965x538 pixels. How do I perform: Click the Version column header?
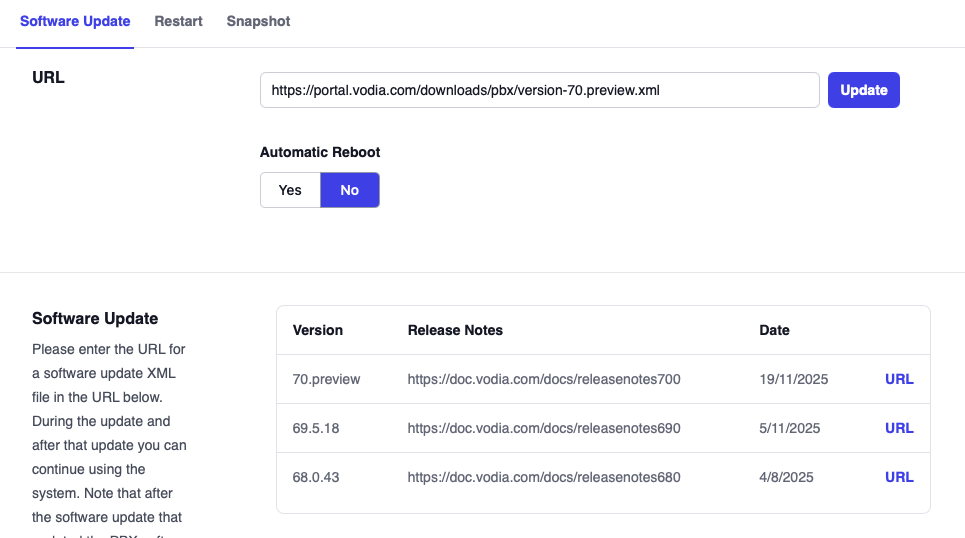pos(317,330)
